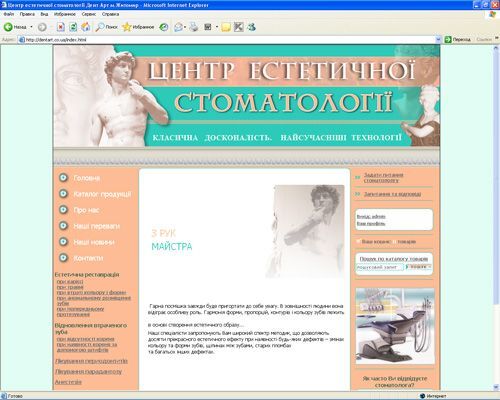Click the vertical scrollbar thumb
This screenshot has height=400, width=500.
pos(496,178)
